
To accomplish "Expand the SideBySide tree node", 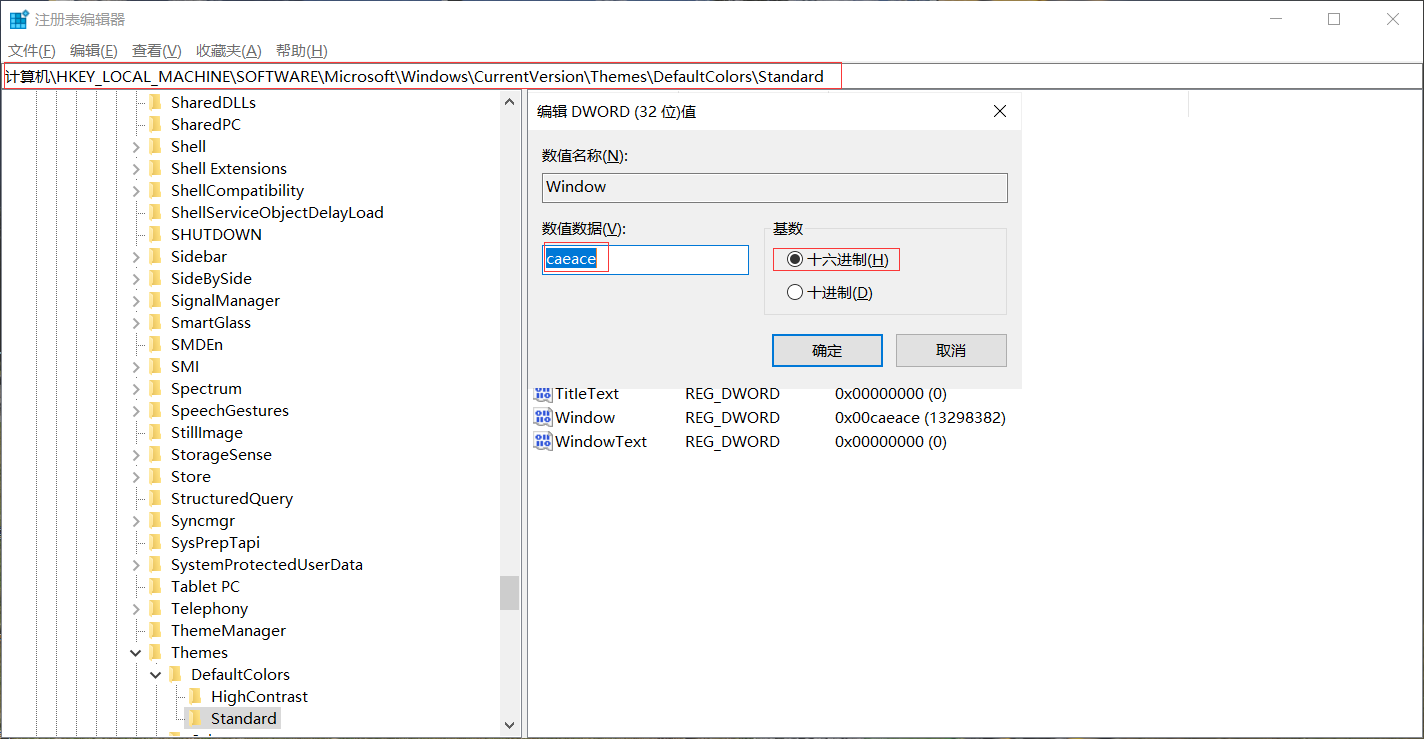I will point(136,278).
